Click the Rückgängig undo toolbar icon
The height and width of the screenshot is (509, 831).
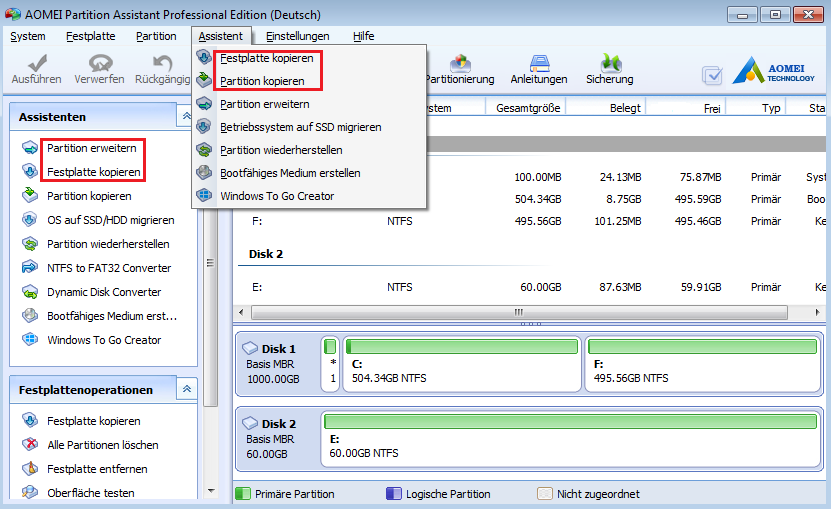coord(162,63)
